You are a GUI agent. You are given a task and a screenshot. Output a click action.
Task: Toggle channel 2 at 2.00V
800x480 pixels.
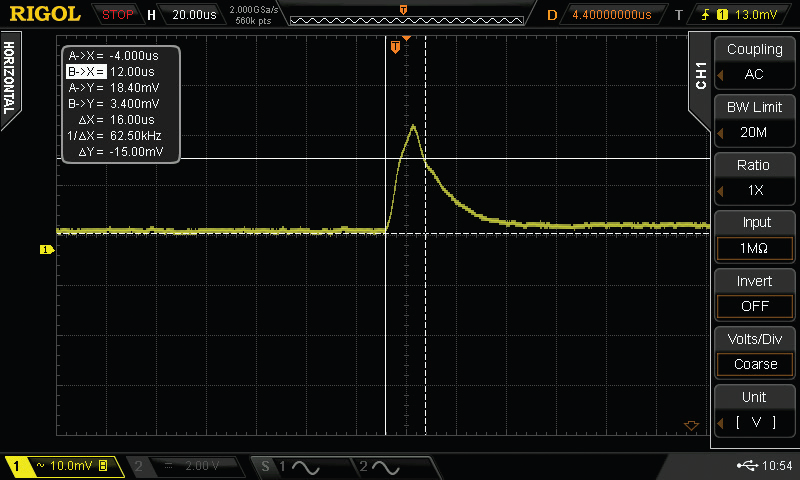(188, 467)
